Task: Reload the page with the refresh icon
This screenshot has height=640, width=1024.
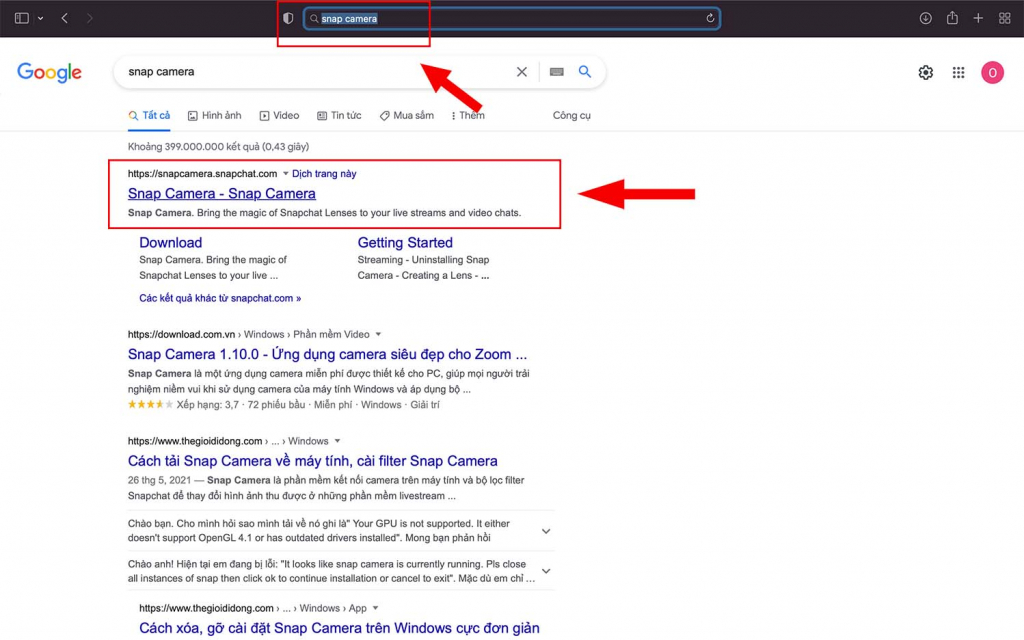Action: click(x=710, y=18)
